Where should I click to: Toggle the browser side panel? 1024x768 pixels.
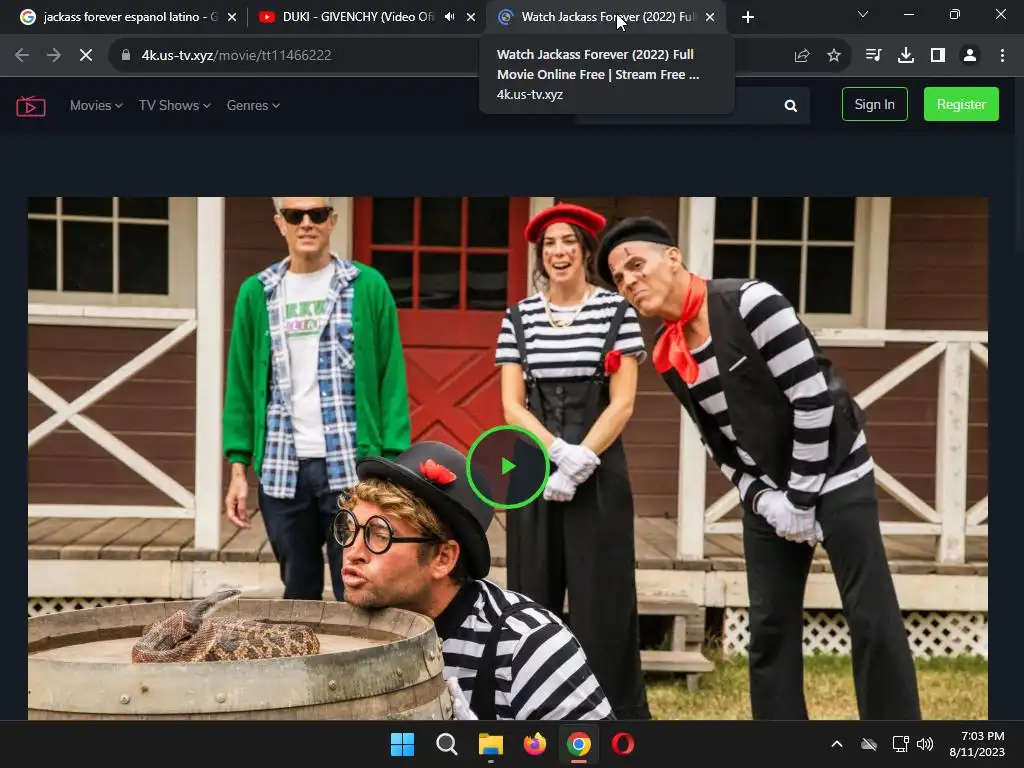tap(938, 56)
